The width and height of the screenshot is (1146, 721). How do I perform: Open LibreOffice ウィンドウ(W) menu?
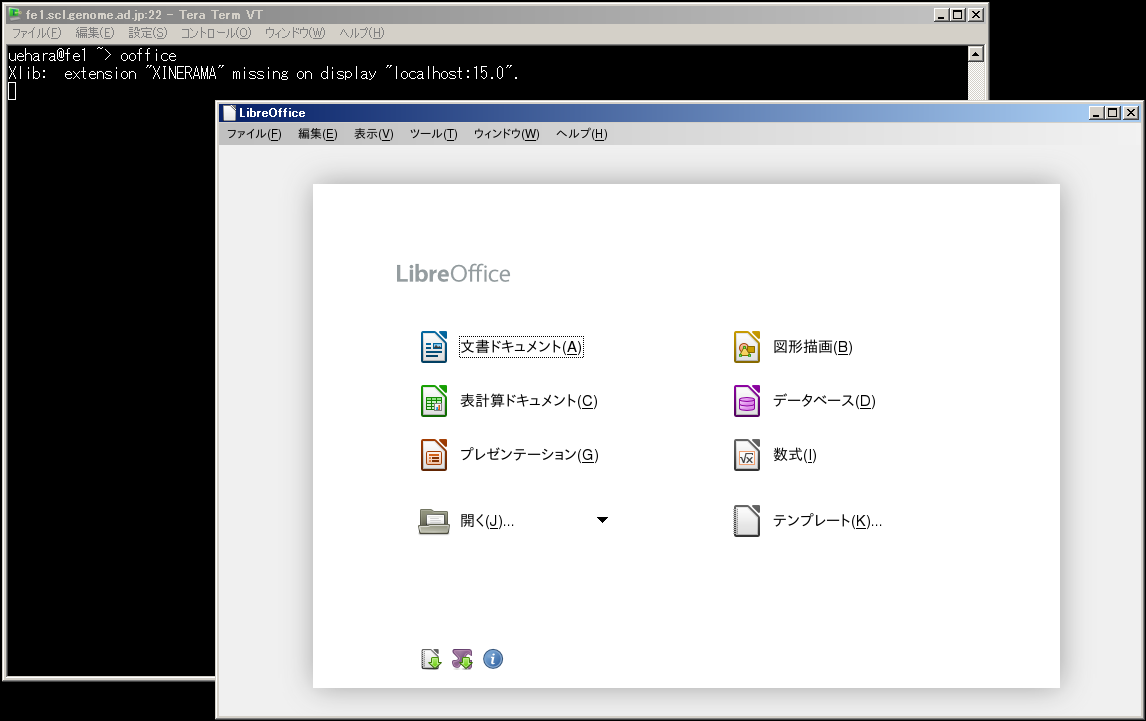pyautogui.click(x=506, y=134)
